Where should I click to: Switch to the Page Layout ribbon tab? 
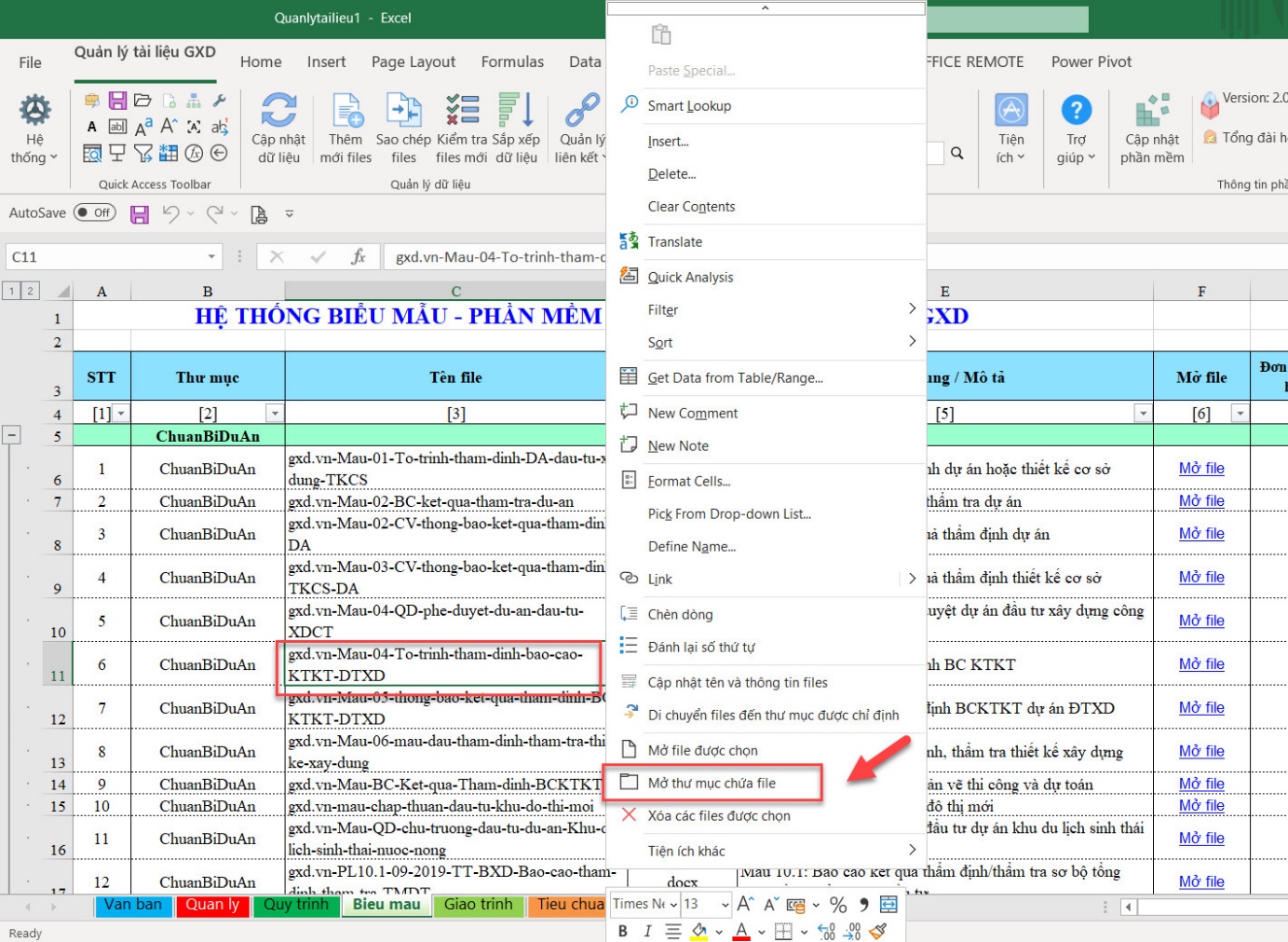coord(413,62)
